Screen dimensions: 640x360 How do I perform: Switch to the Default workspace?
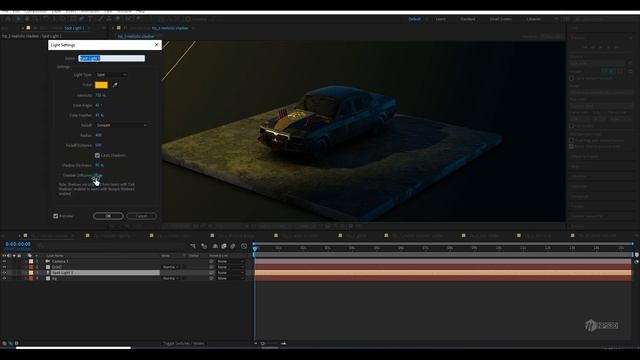click(414, 19)
